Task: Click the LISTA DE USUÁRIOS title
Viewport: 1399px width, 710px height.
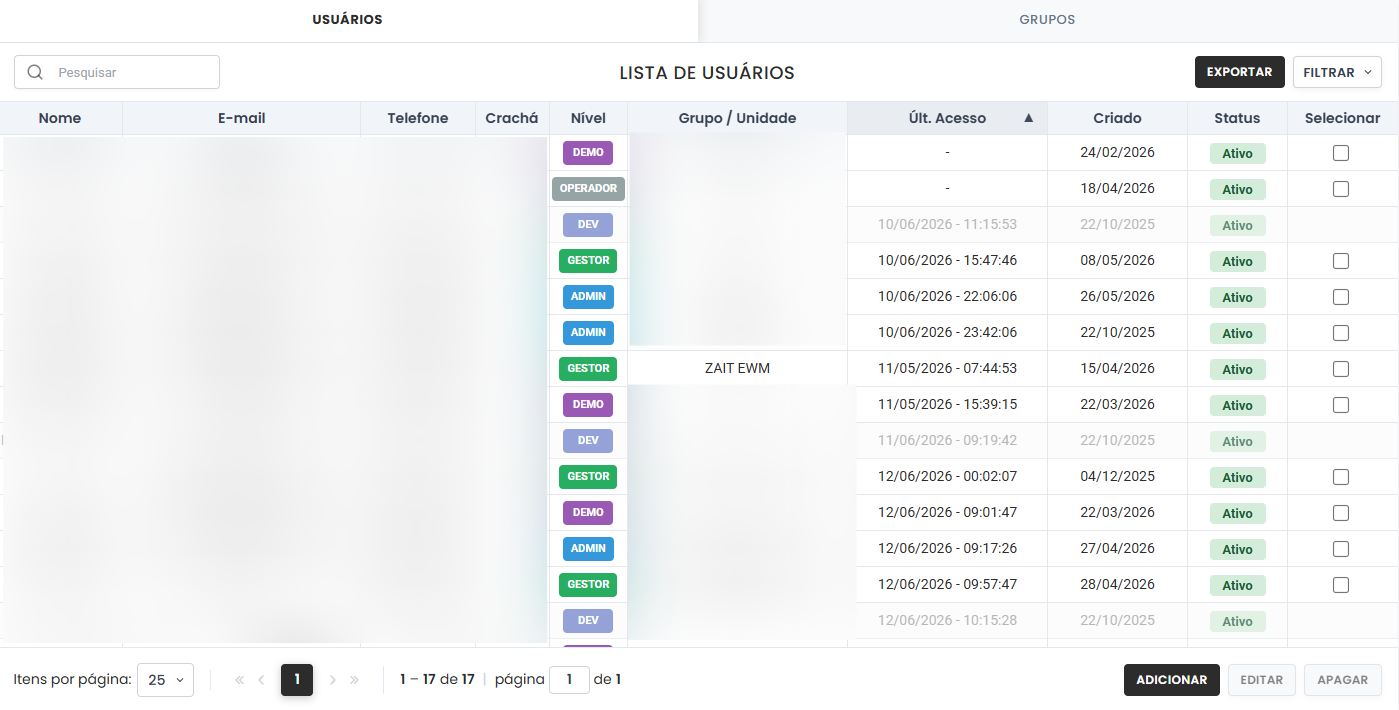Action: click(x=707, y=73)
